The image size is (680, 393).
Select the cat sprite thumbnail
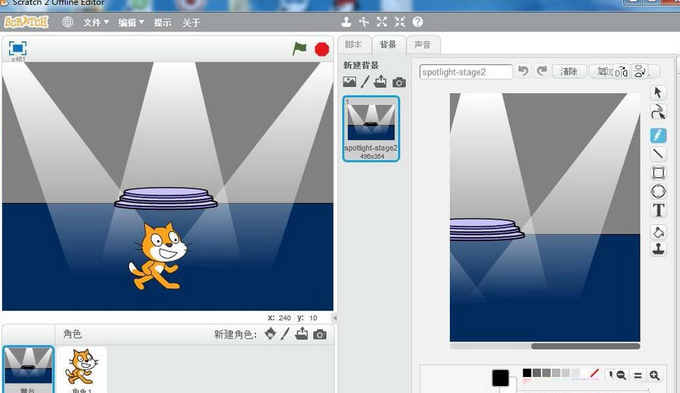click(82, 370)
